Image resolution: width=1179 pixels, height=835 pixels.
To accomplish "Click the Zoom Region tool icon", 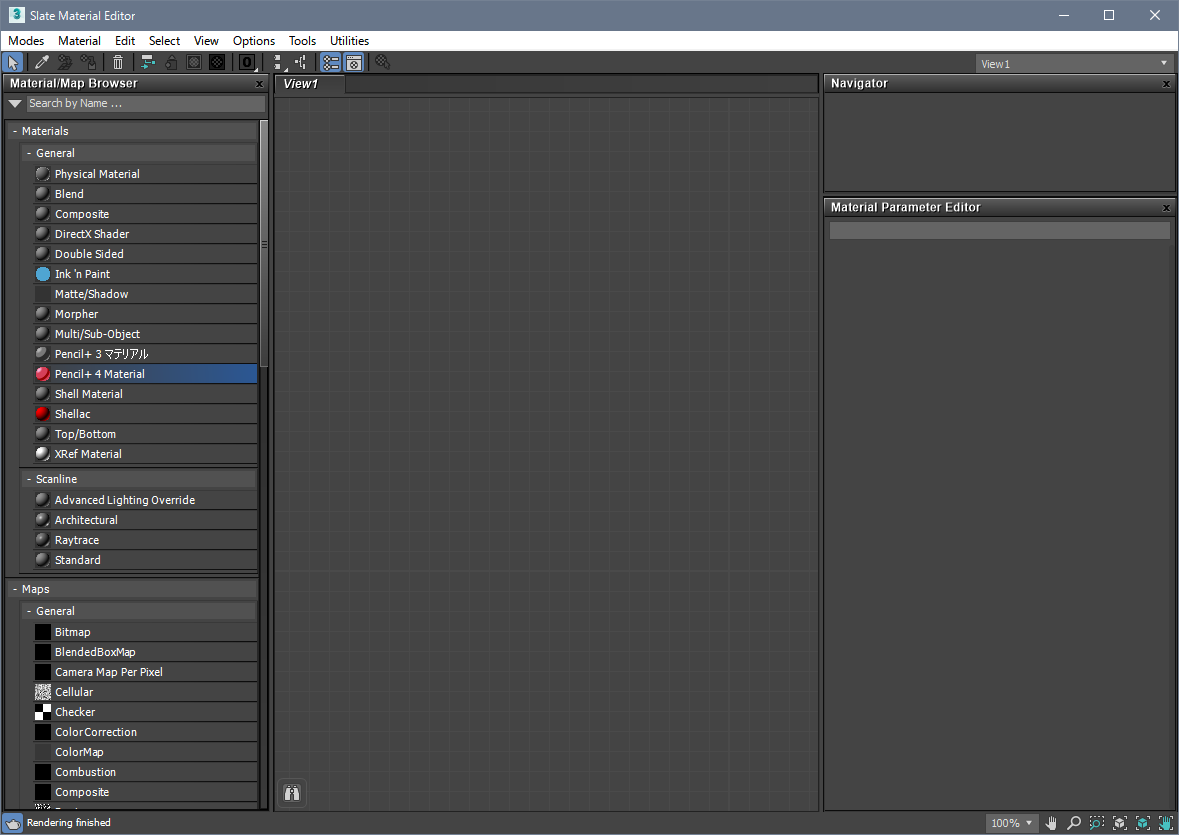I will pyautogui.click(x=1097, y=823).
